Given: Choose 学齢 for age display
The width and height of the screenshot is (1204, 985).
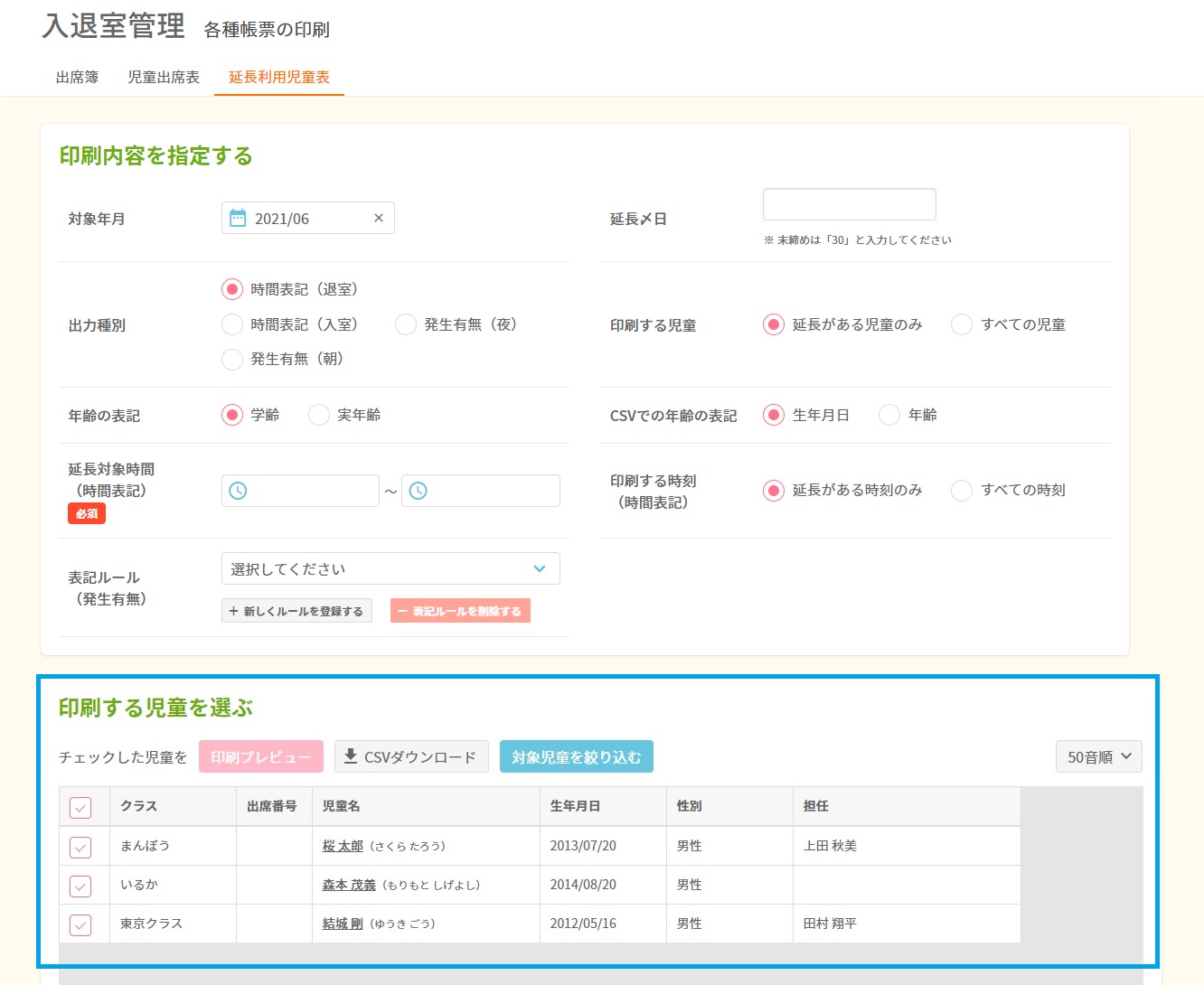Looking at the screenshot, I should (232, 415).
